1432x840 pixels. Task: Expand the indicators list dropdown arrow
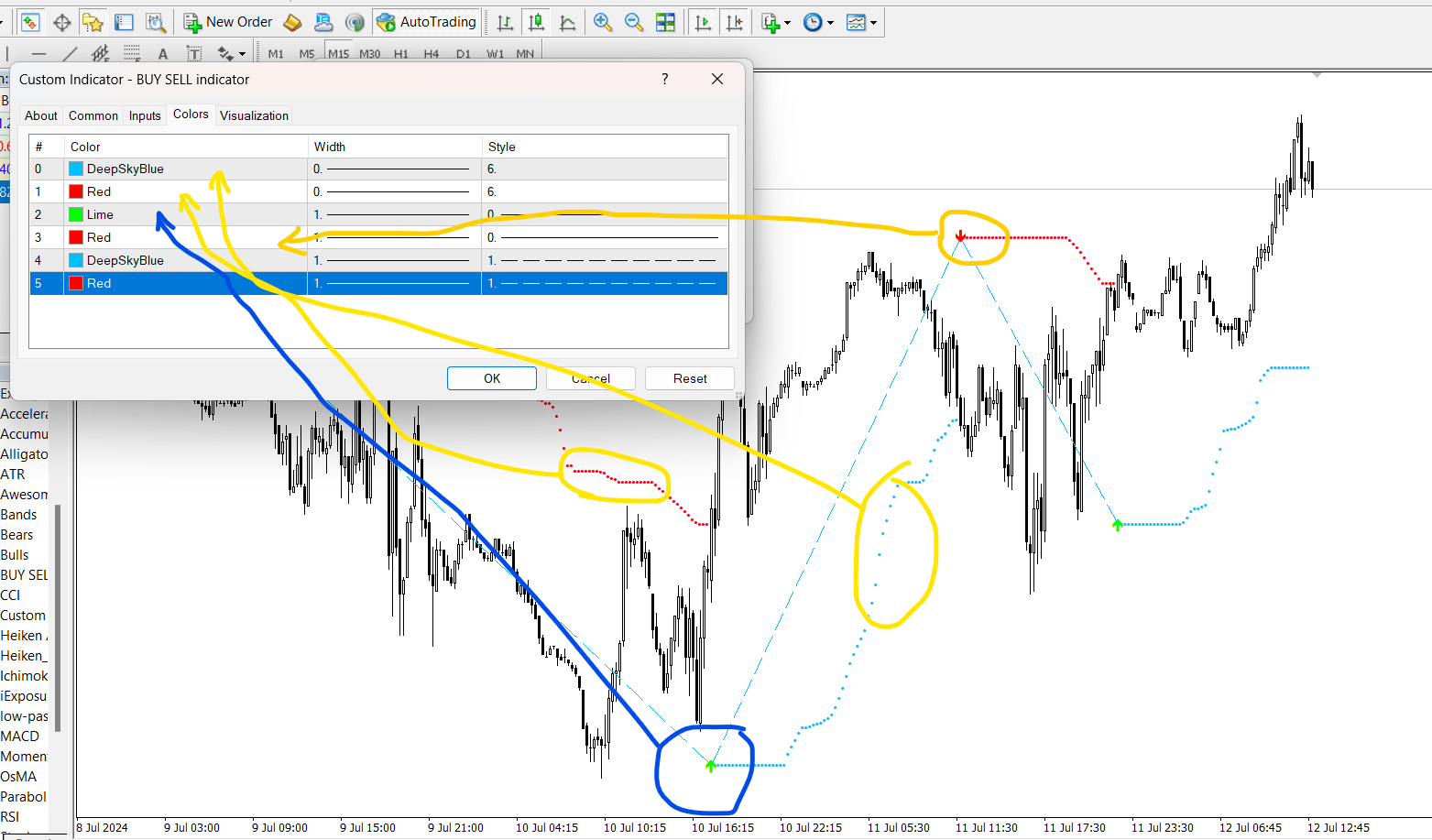(787, 23)
